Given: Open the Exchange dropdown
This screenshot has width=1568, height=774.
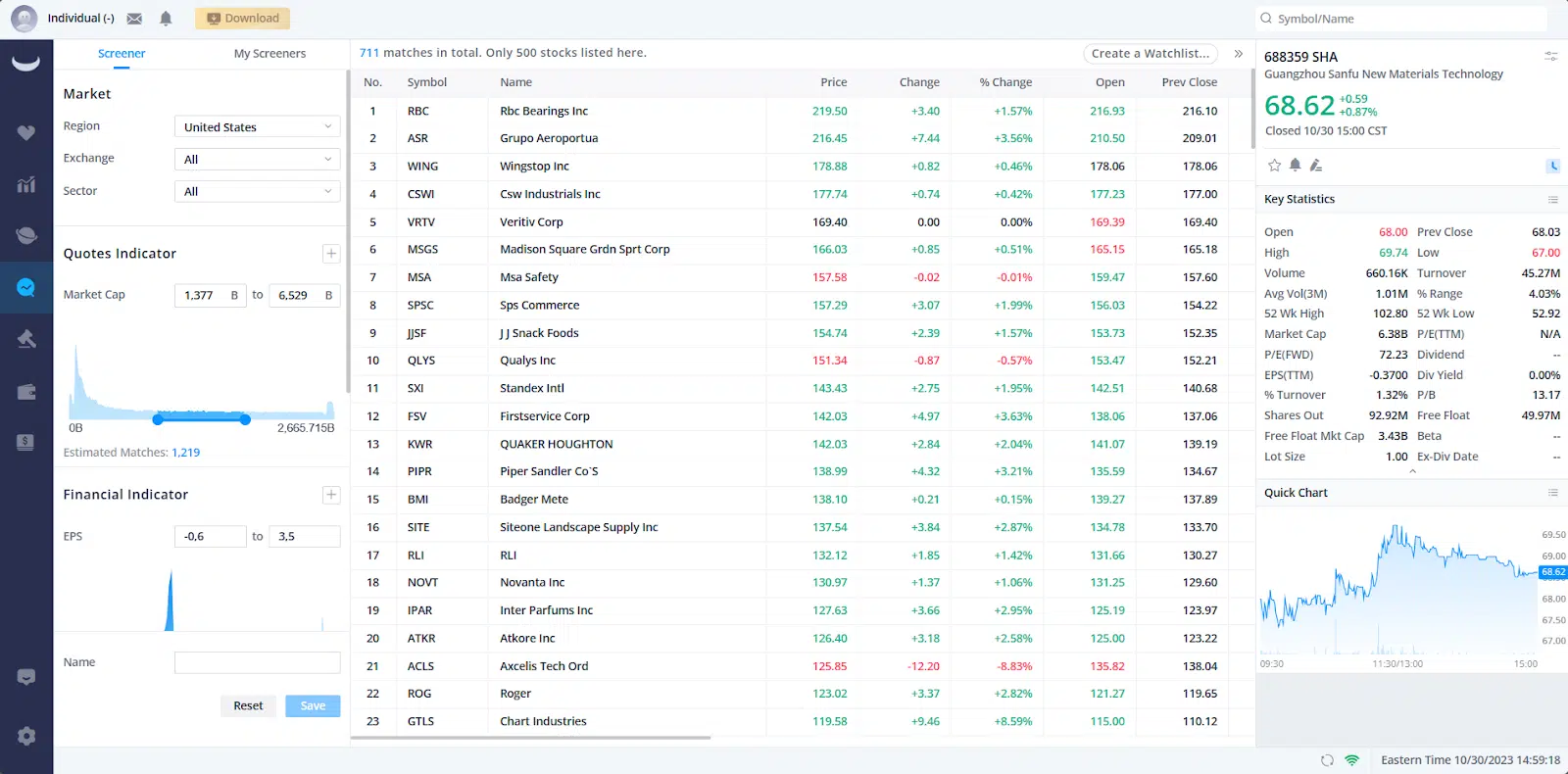Looking at the screenshot, I should tap(257, 159).
